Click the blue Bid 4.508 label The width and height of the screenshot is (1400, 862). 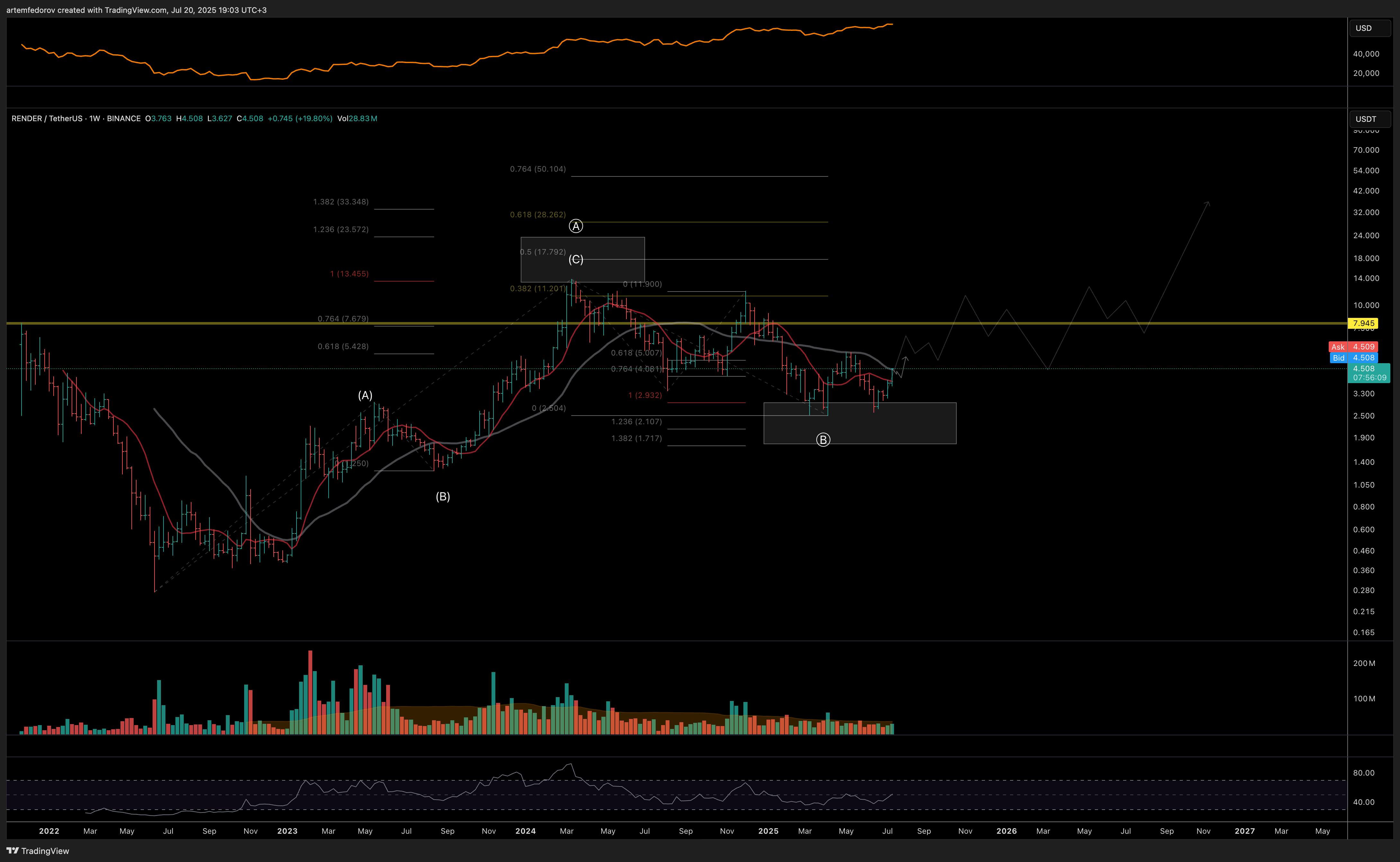pos(1354,358)
